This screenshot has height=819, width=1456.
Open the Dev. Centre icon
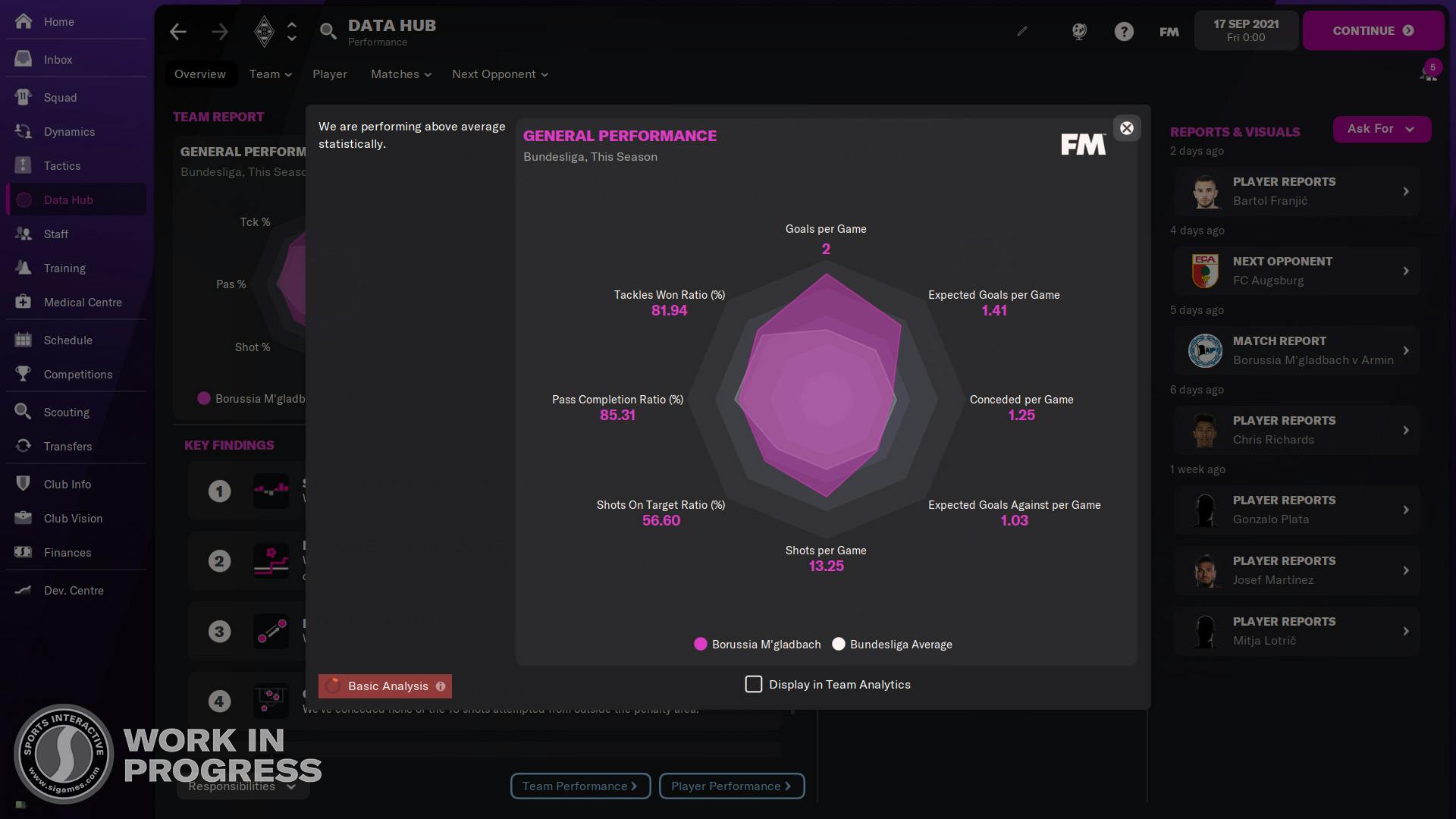24,590
